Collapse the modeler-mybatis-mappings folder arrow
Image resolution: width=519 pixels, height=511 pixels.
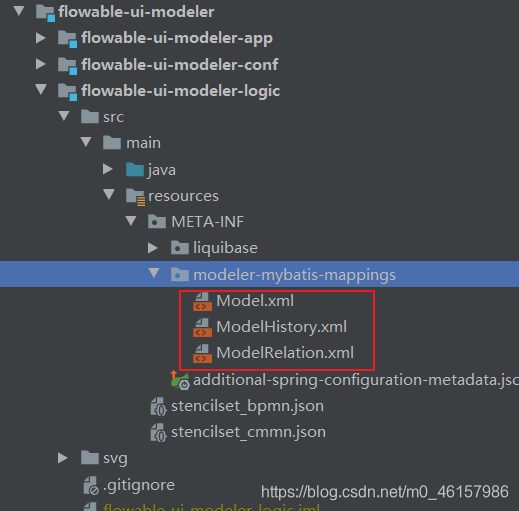[x=154, y=273]
